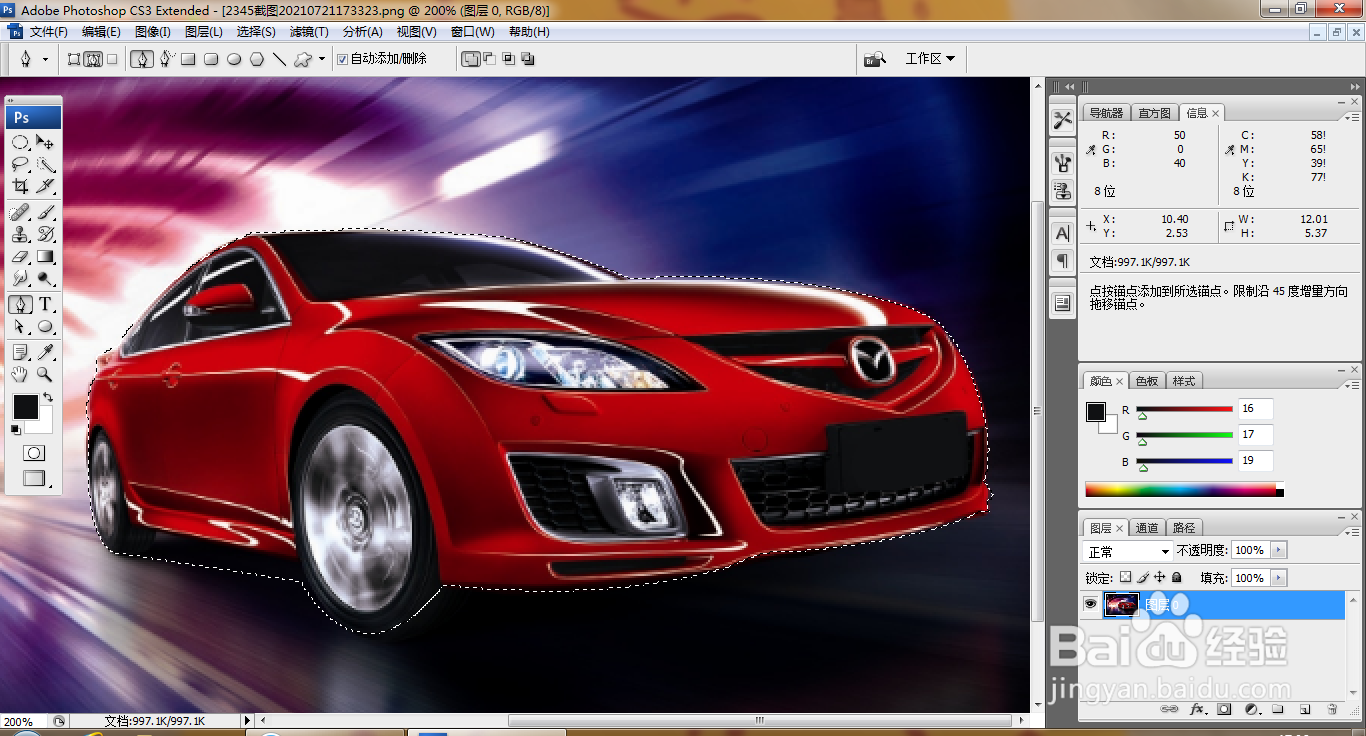The width and height of the screenshot is (1366, 736).
Task: Switch to the 路径 tab
Action: click(x=1183, y=528)
